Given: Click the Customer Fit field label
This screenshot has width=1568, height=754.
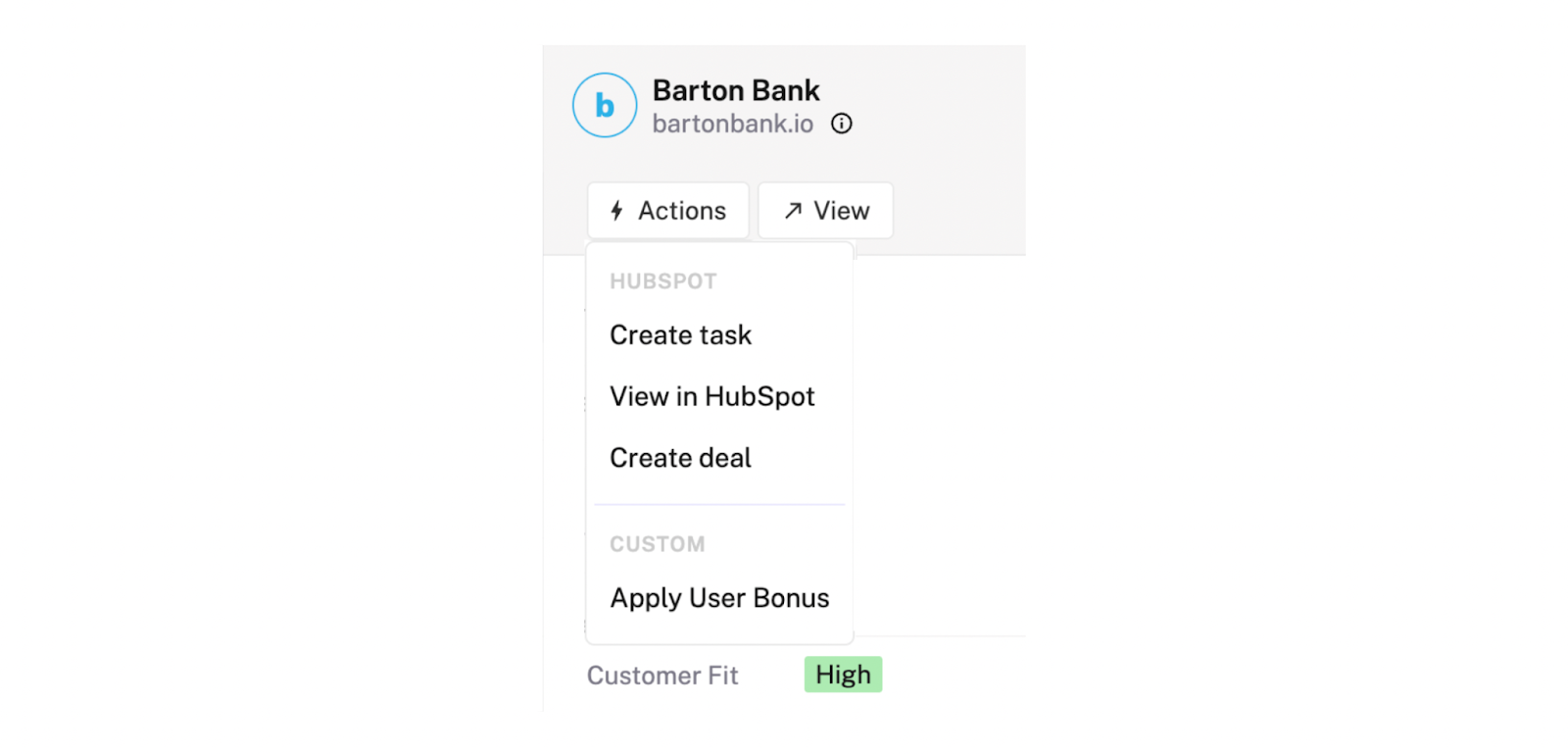Looking at the screenshot, I should [x=662, y=676].
